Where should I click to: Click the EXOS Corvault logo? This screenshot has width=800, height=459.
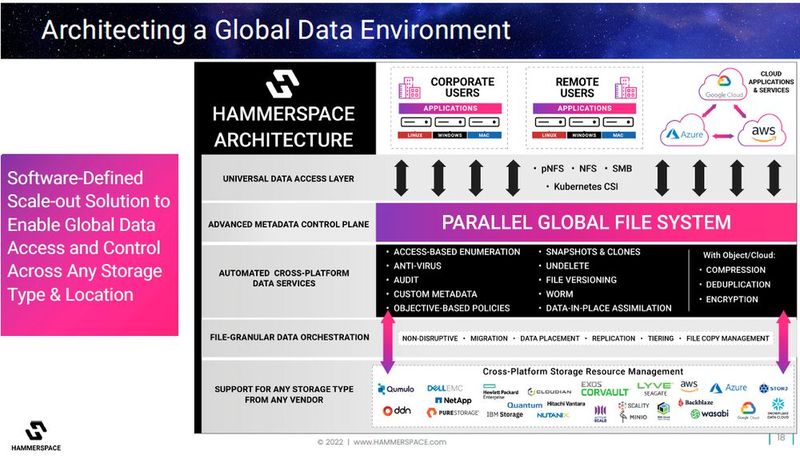coord(605,389)
